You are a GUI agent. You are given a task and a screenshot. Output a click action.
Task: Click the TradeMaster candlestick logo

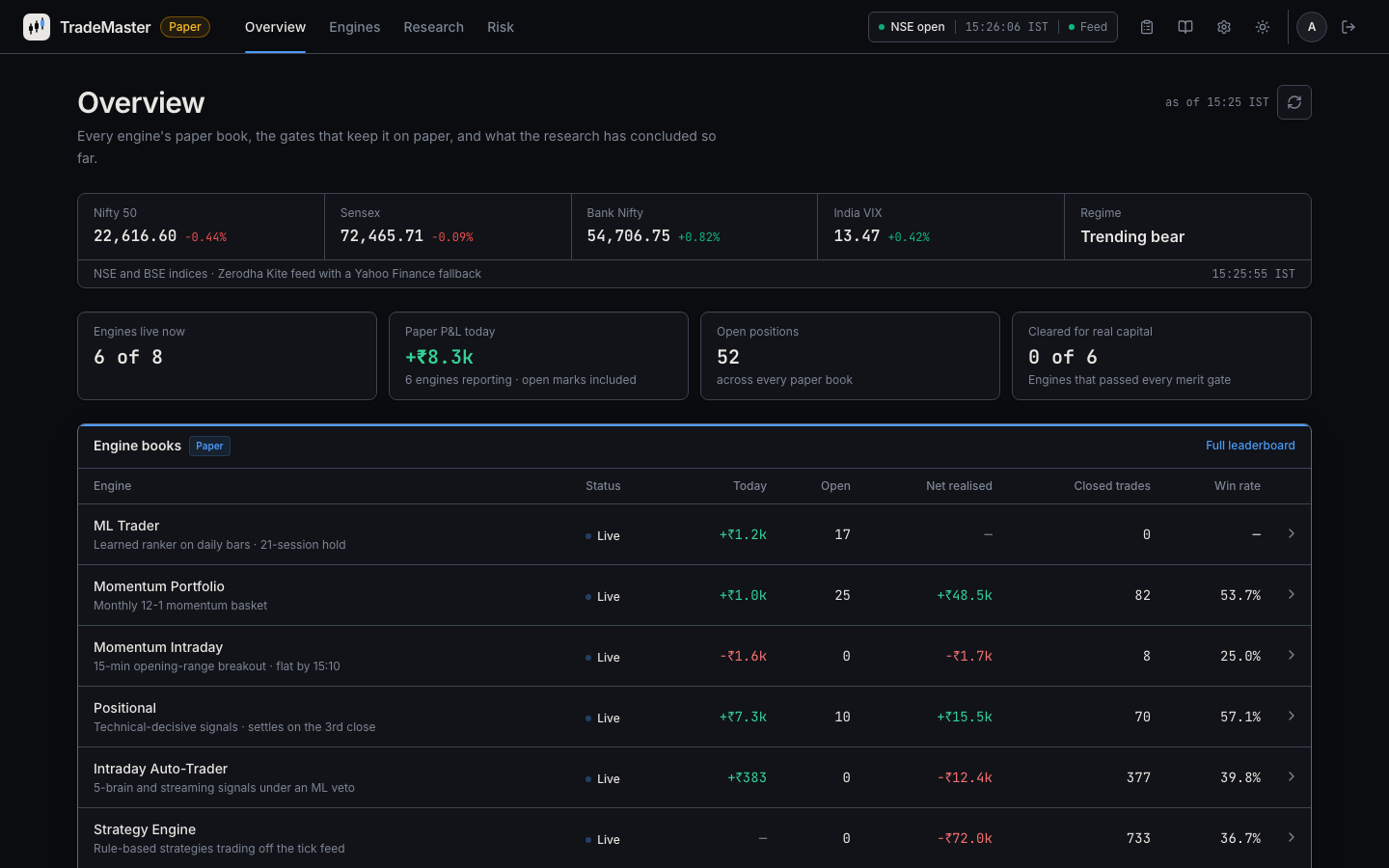click(37, 27)
